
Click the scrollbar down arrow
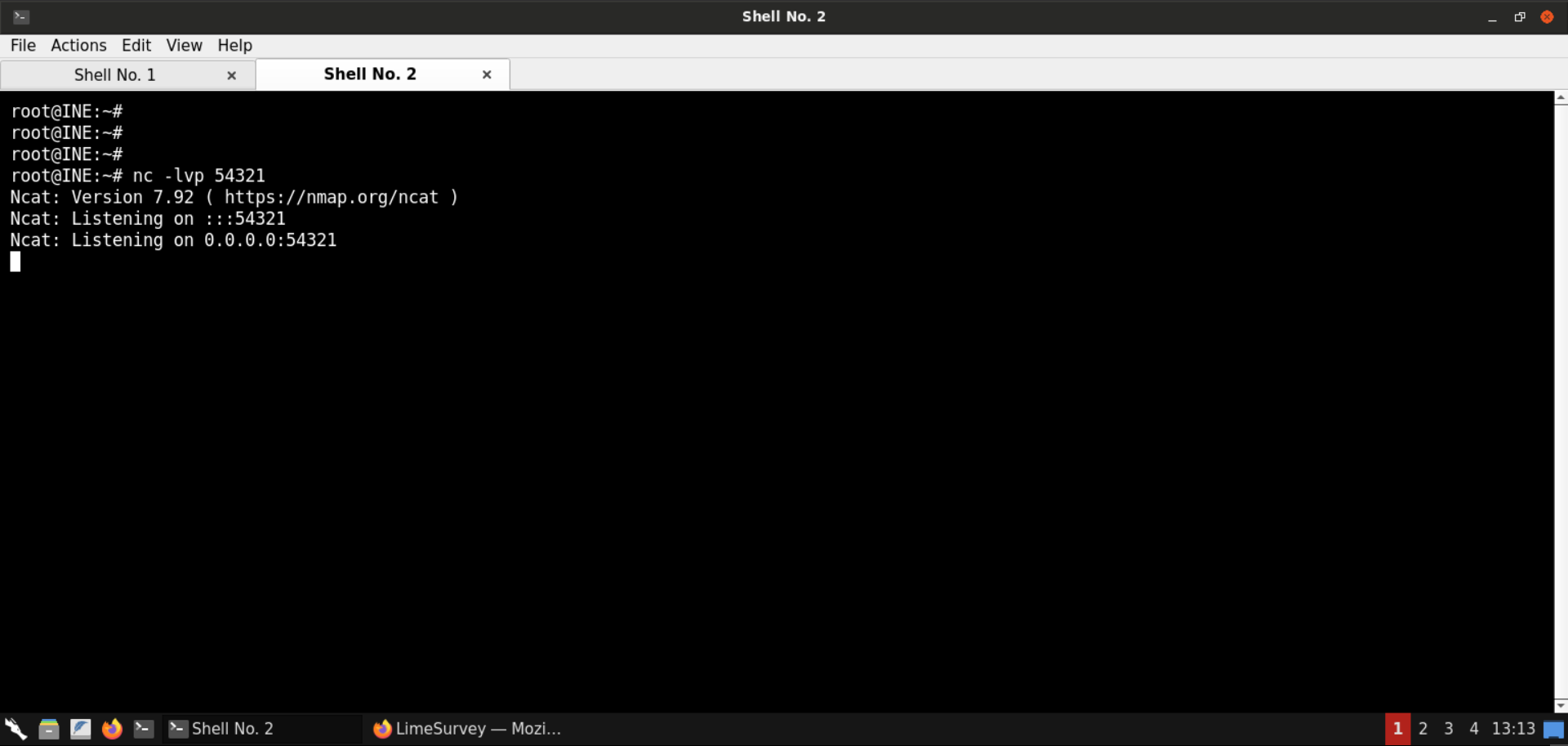[1561, 705]
